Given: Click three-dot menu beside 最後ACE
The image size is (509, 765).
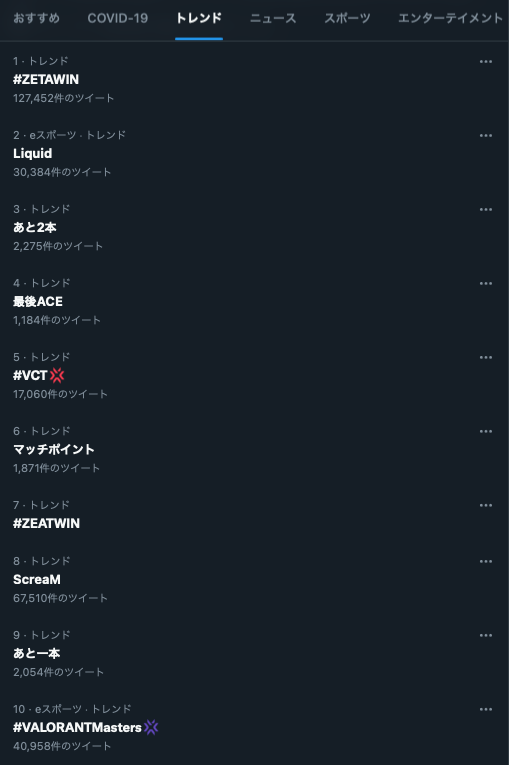Looking at the screenshot, I should coord(486,283).
